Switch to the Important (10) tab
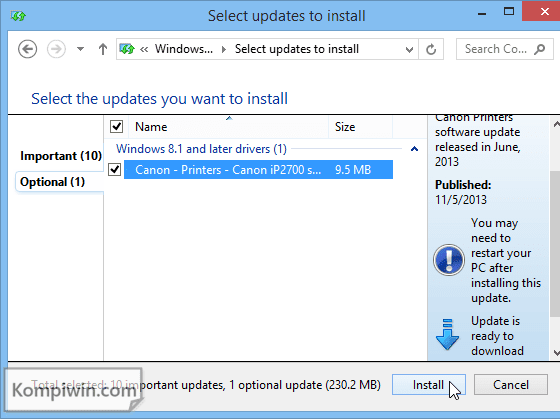Screen dimensions: 560x419 61,156
